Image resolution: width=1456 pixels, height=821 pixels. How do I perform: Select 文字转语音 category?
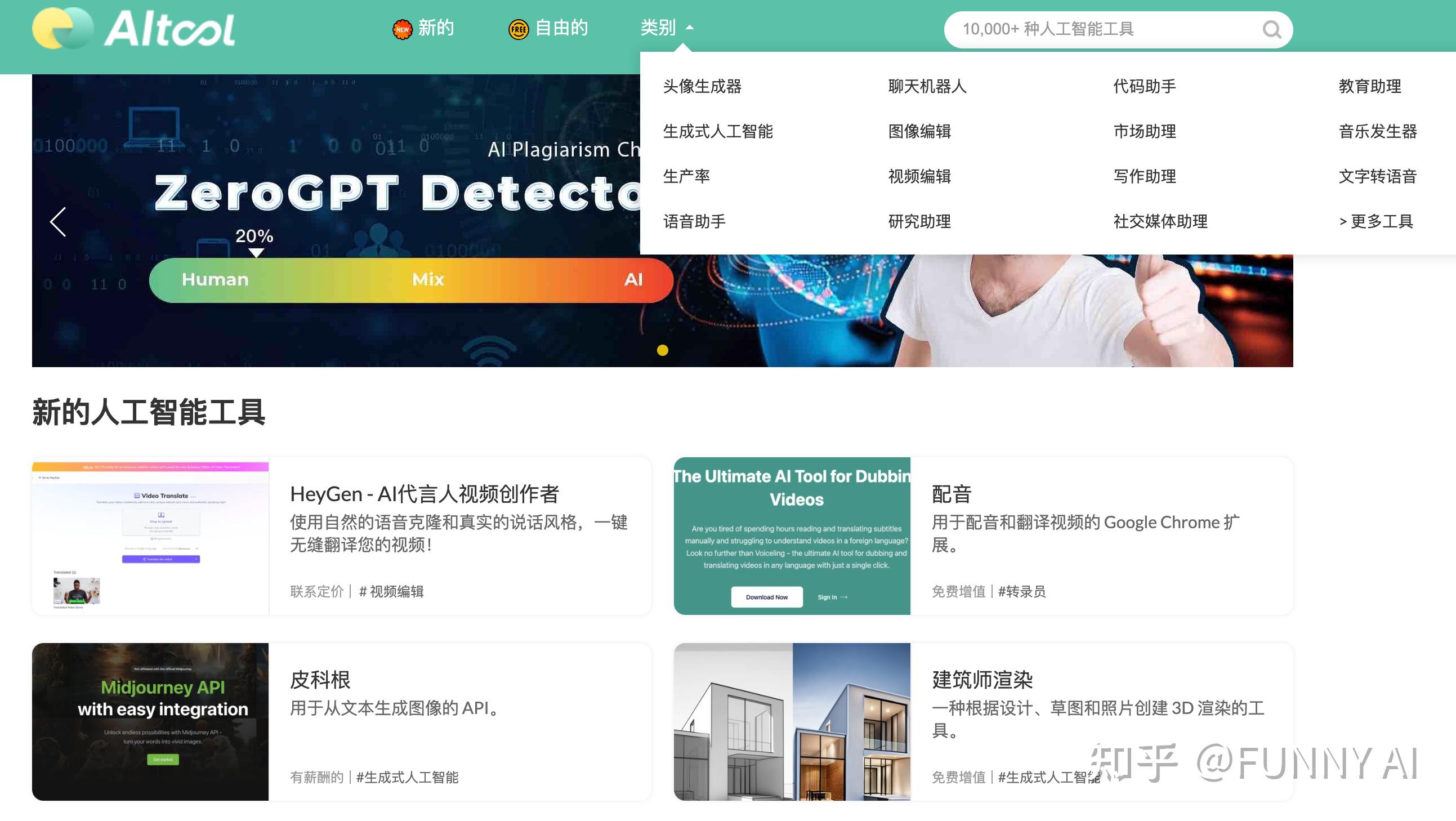coord(1377,176)
